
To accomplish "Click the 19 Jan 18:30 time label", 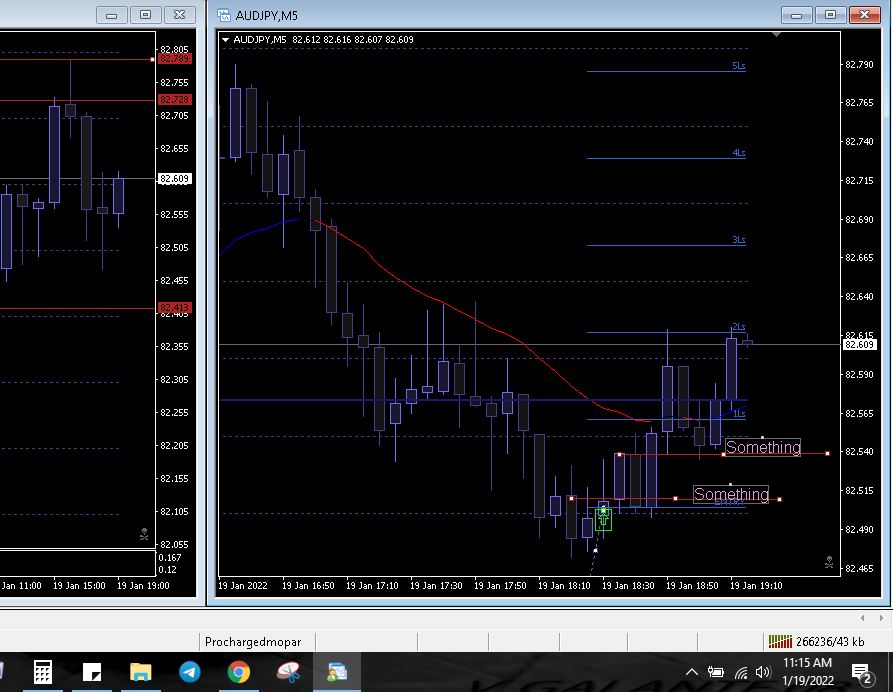I will [628, 585].
